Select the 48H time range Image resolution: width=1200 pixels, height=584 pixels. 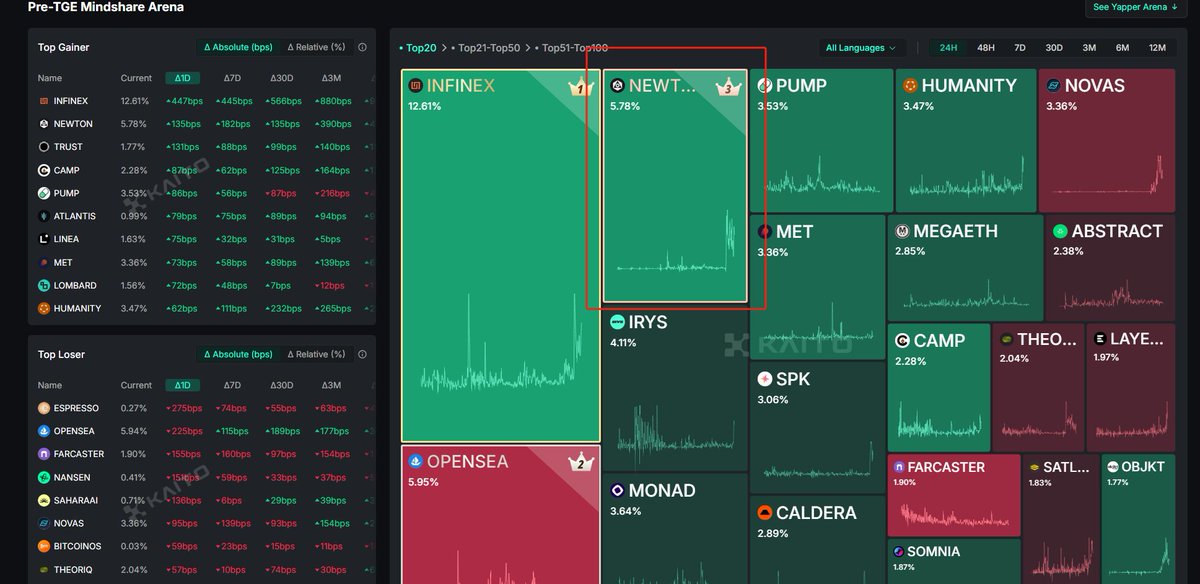(985, 48)
